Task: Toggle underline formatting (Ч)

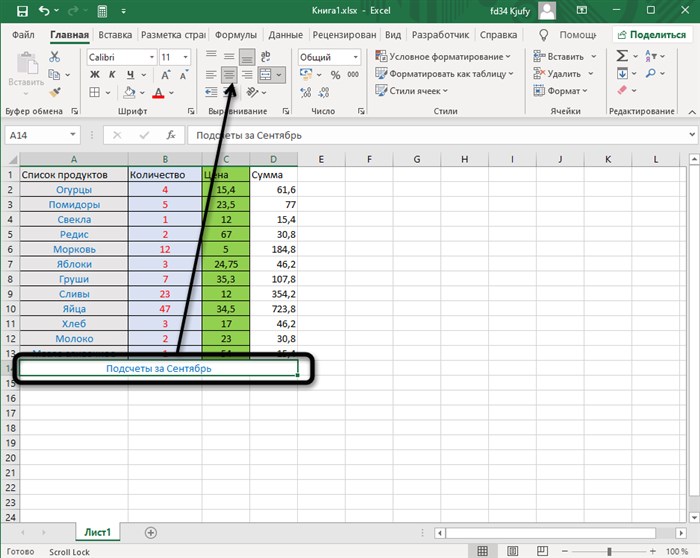Action: coord(130,75)
